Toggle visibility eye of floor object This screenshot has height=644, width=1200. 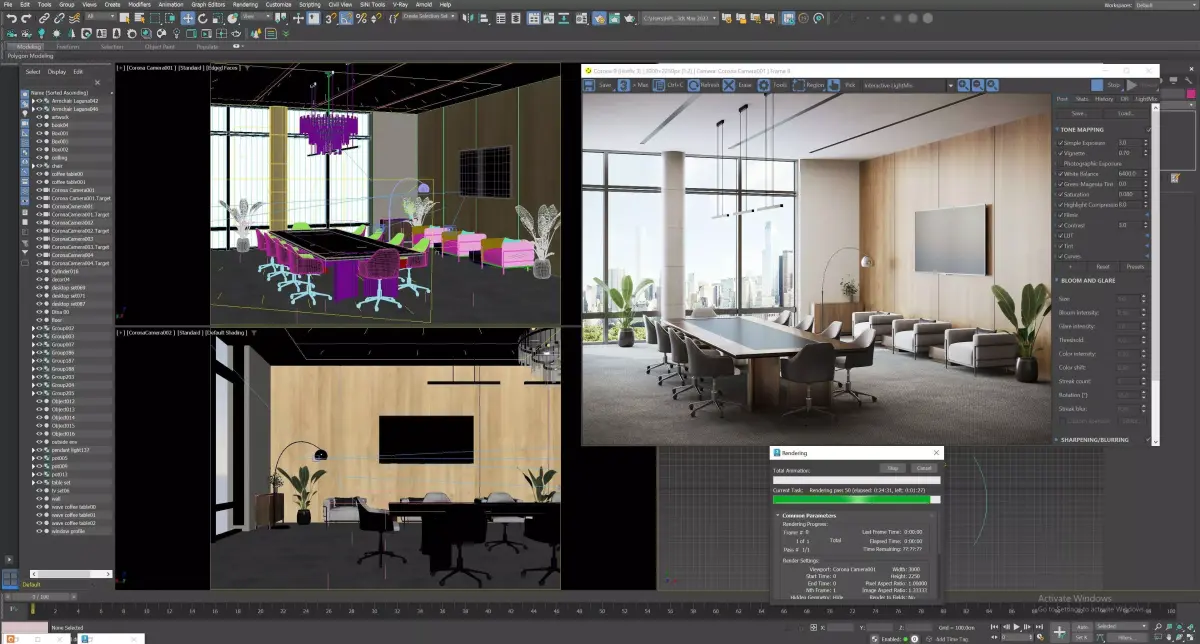[x=39, y=320]
